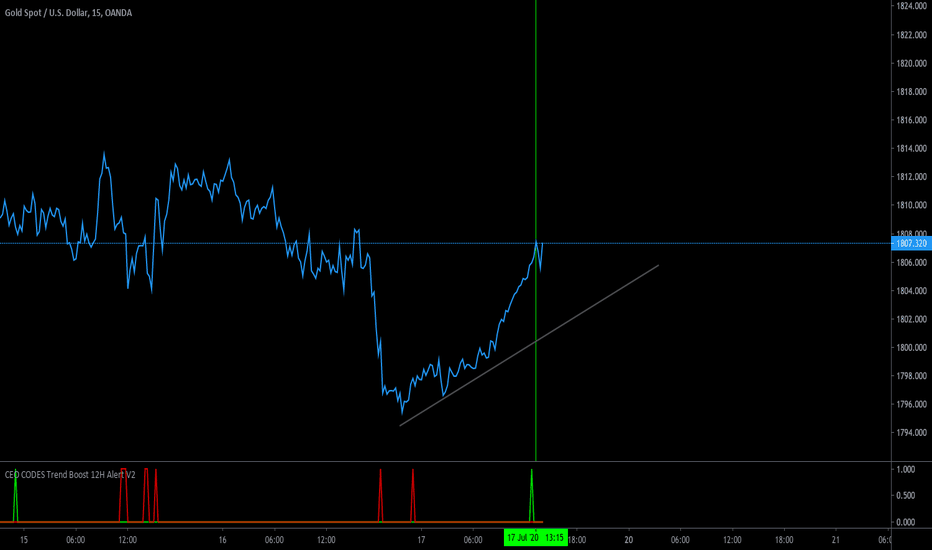Click the 1.000 indicator scale label

coord(906,469)
